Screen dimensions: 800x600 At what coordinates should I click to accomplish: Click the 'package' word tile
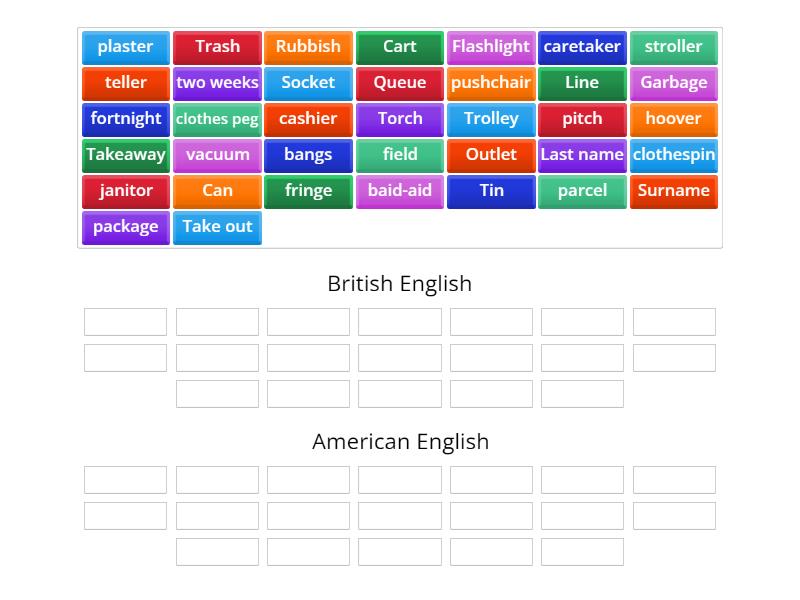(x=125, y=227)
